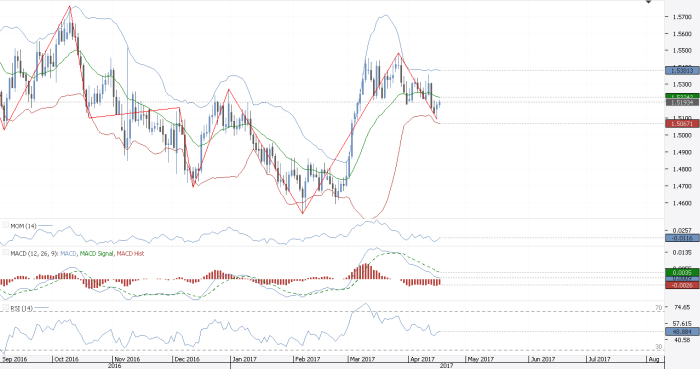Click the small box icon beside MACD (12, 26, 9)

click(5, 253)
